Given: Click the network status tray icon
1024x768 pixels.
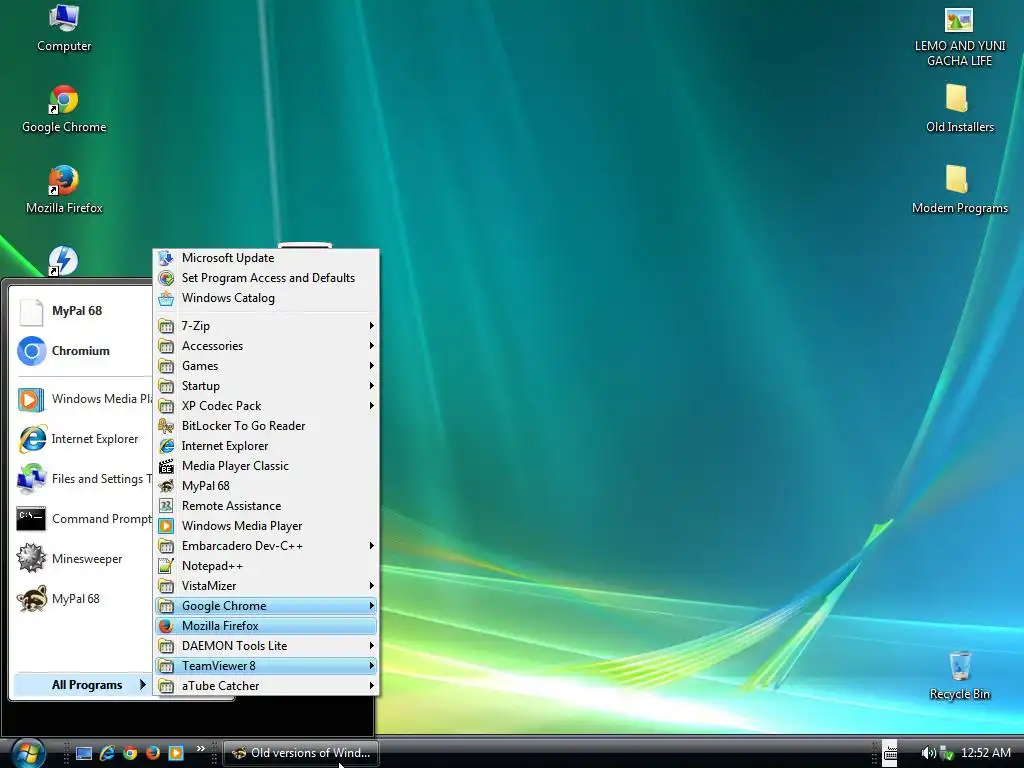Looking at the screenshot, I should pos(946,753).
